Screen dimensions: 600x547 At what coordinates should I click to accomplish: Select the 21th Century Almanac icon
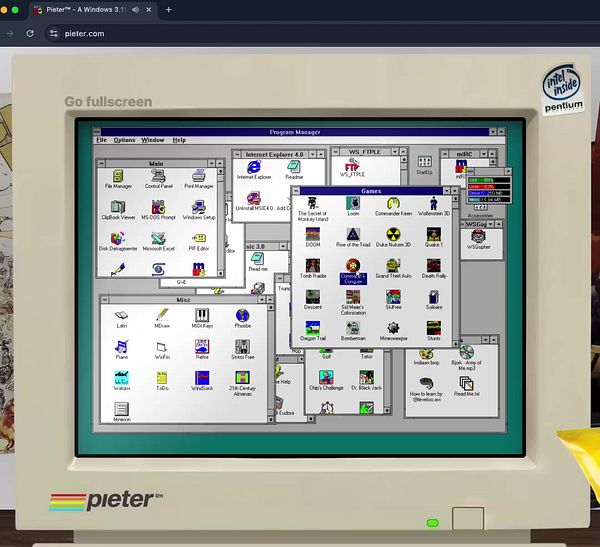pyautogui.click(x=243, y=384)
